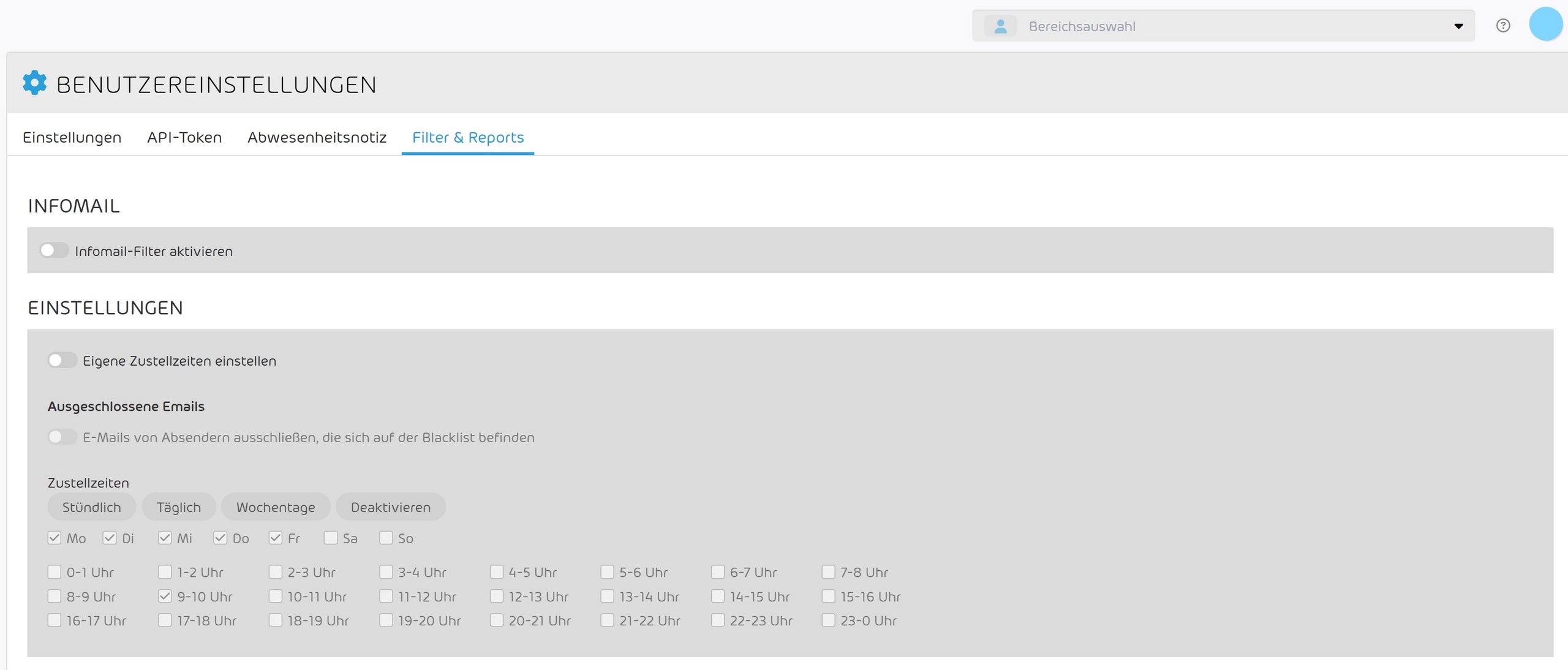
Task: Click the Täglich delivery button
Action: [178, 507]
